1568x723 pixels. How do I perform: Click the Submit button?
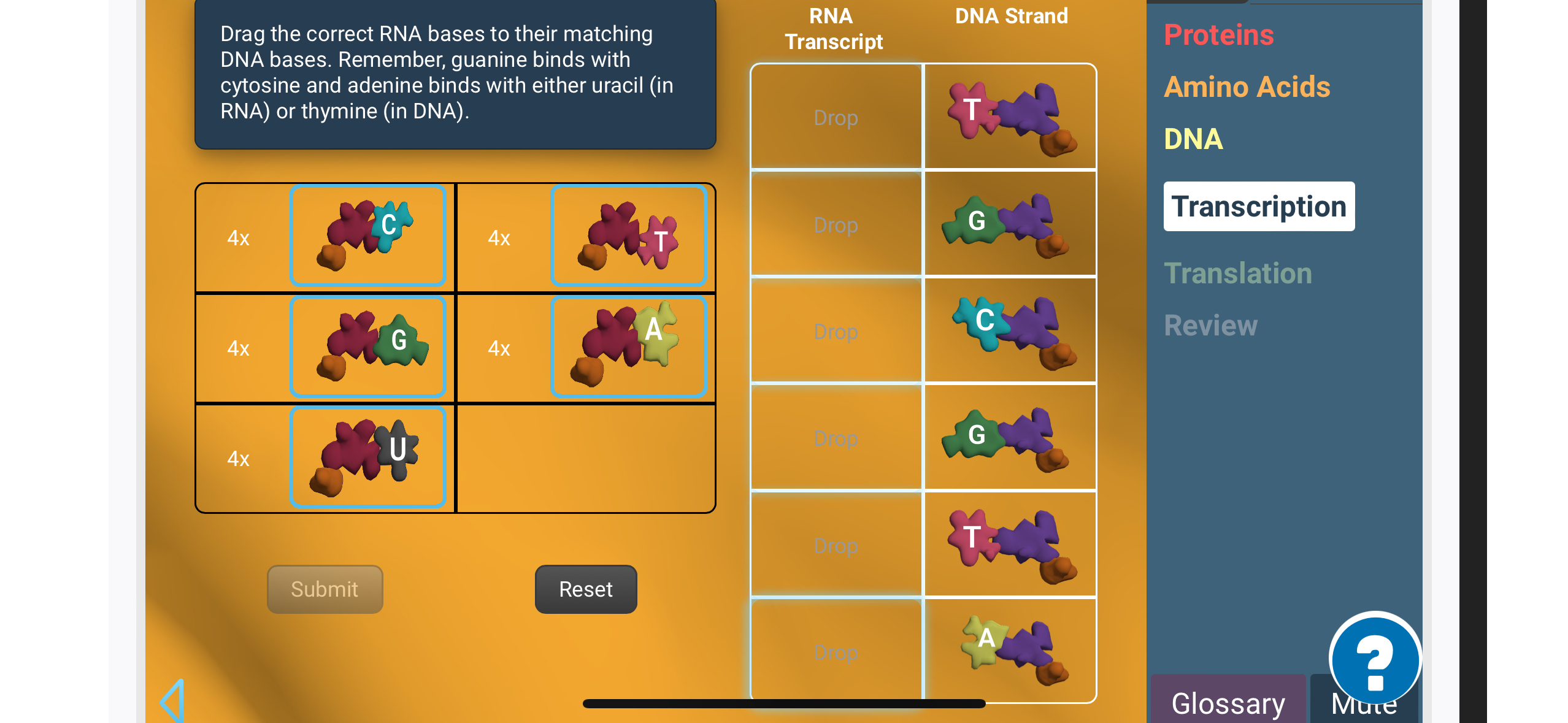coord(325,589)
